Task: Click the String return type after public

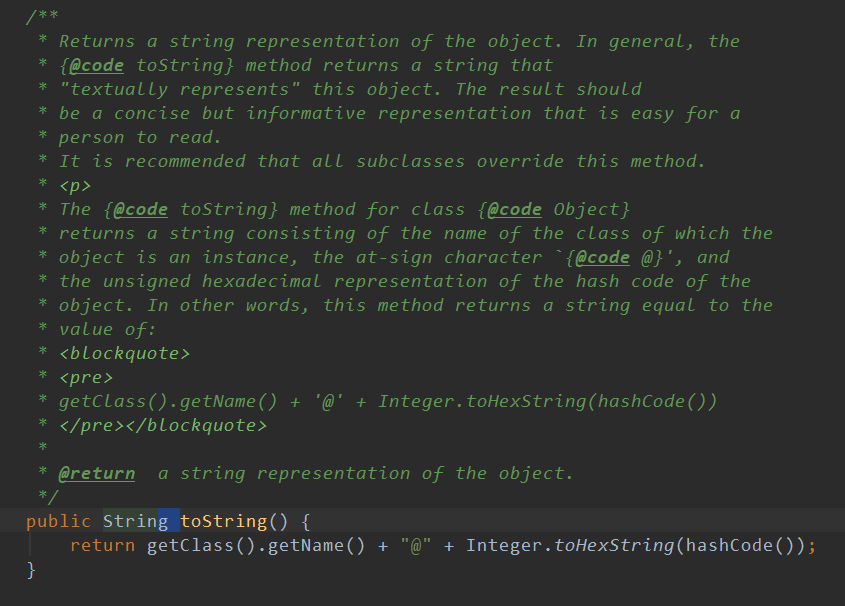Action: pyautogui.click(x=135, y=521)
